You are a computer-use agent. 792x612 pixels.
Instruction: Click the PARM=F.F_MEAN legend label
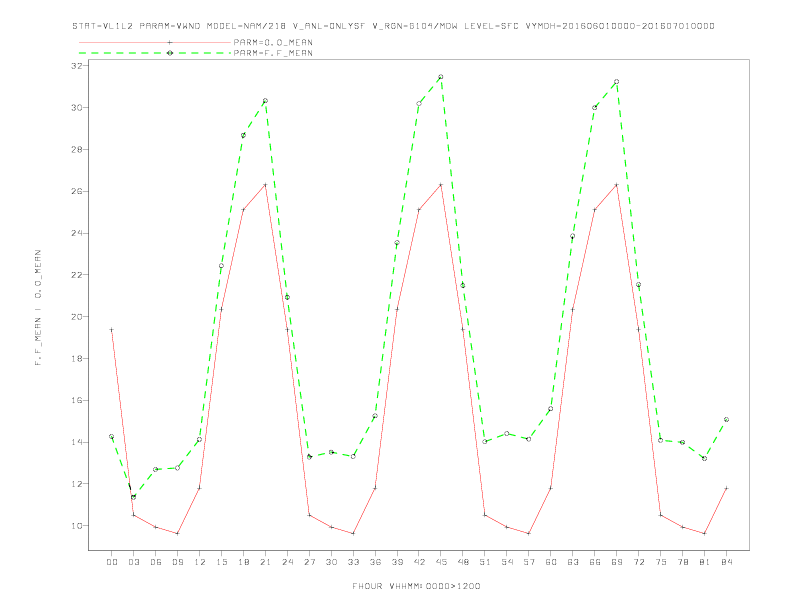pyautogui.click(x=273, y=53)
